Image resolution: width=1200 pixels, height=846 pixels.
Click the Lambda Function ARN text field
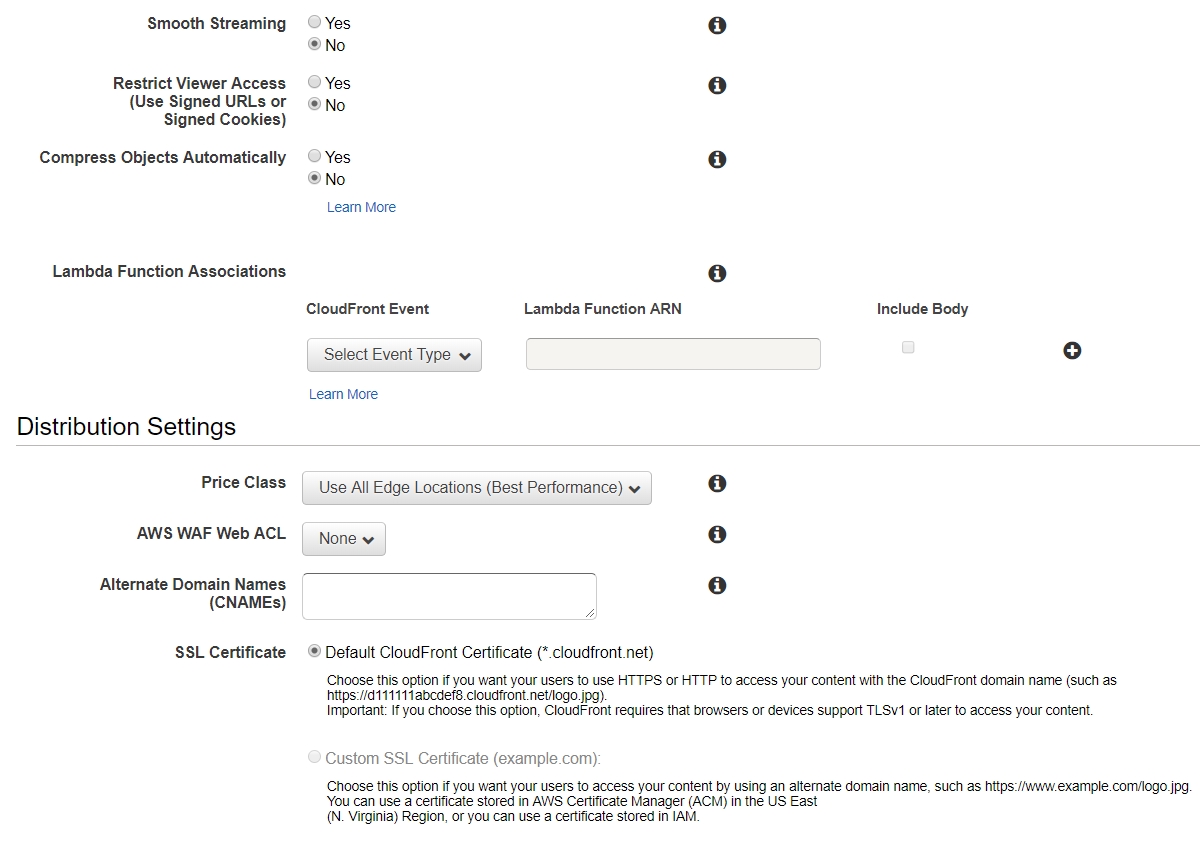673,354
